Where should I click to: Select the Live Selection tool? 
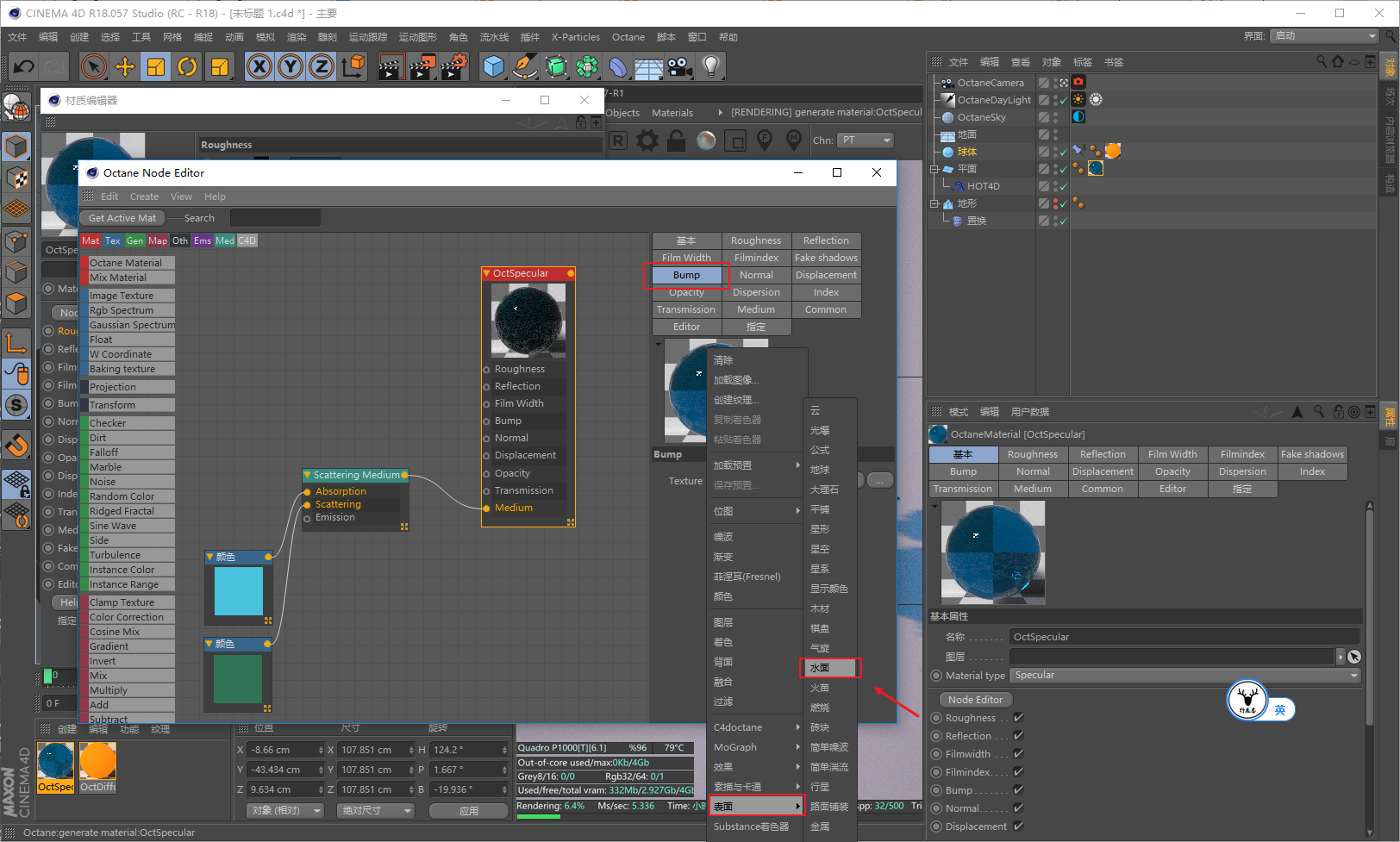[93, 66]
